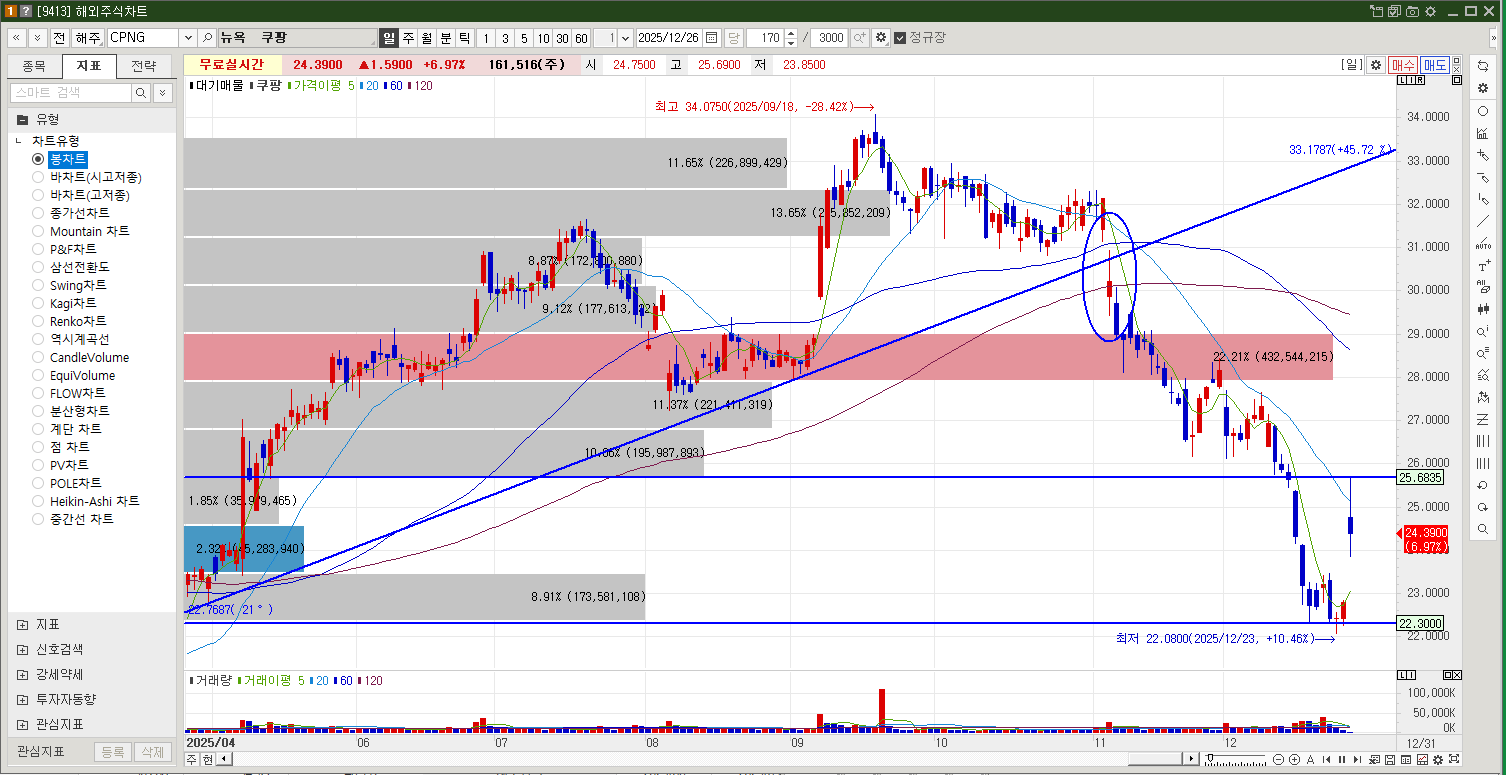Select the 월 monthly period button
Viewport: 1506px width, 775px height.
click(x=427, y=37)
